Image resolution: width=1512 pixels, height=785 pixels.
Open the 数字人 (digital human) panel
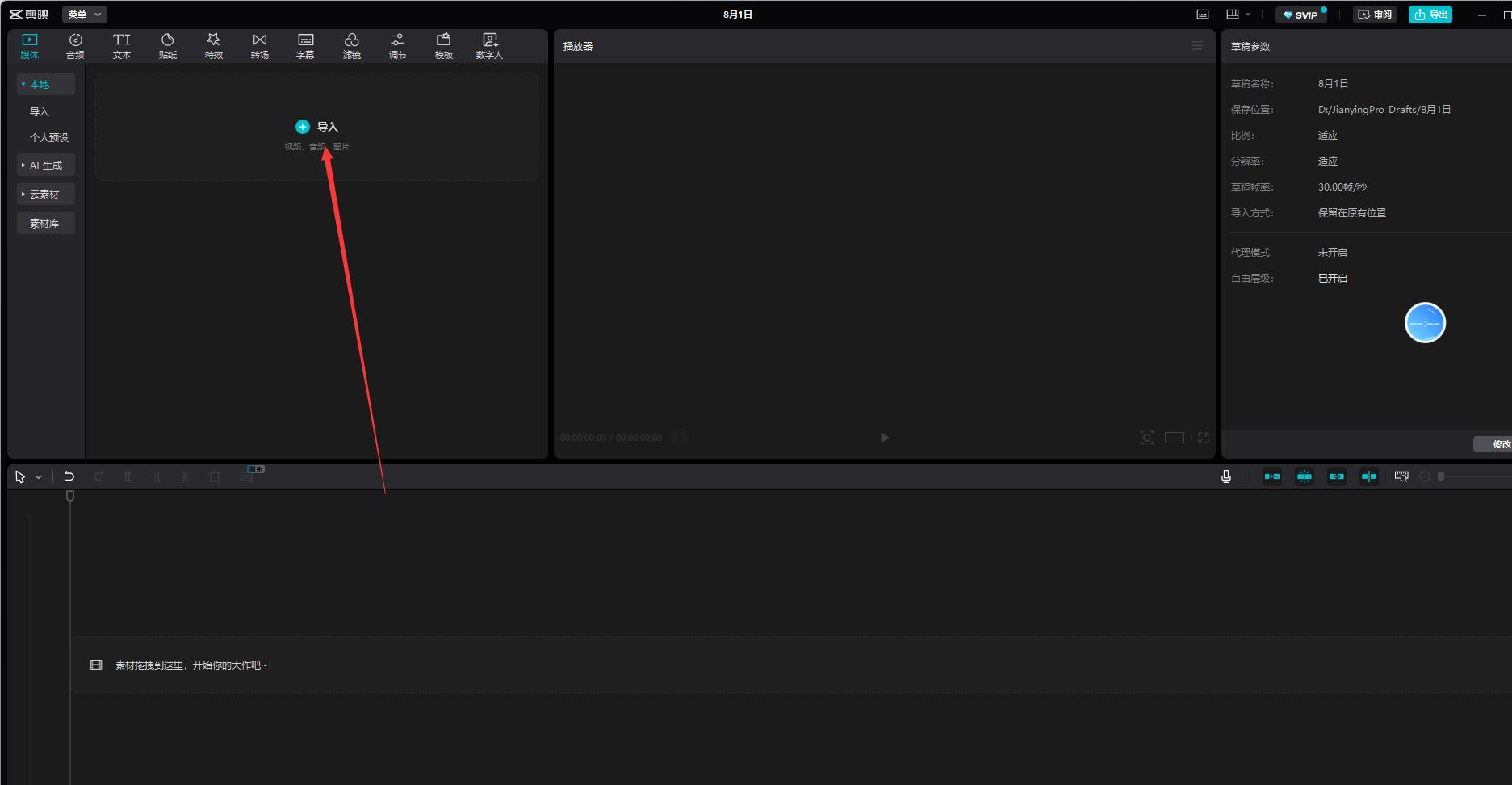489,46
